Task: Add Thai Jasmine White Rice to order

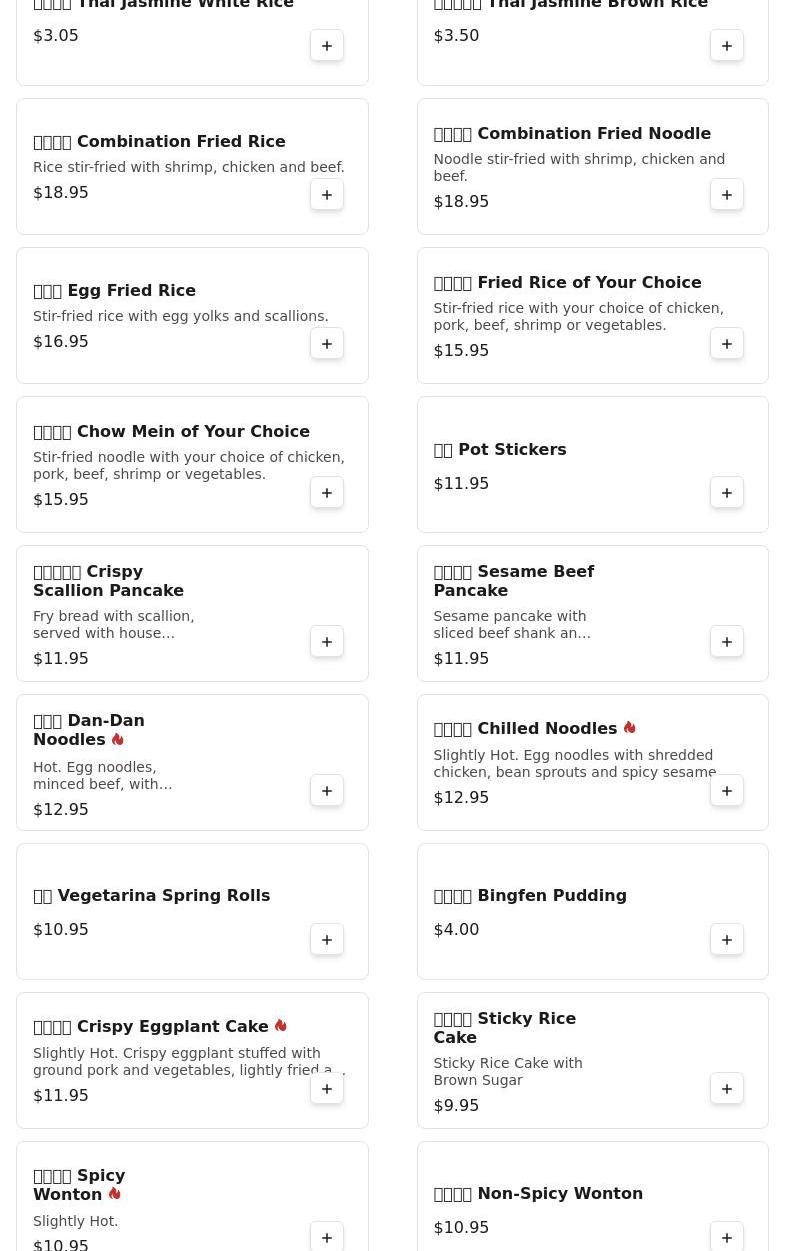Action: [x=327, y=46]
